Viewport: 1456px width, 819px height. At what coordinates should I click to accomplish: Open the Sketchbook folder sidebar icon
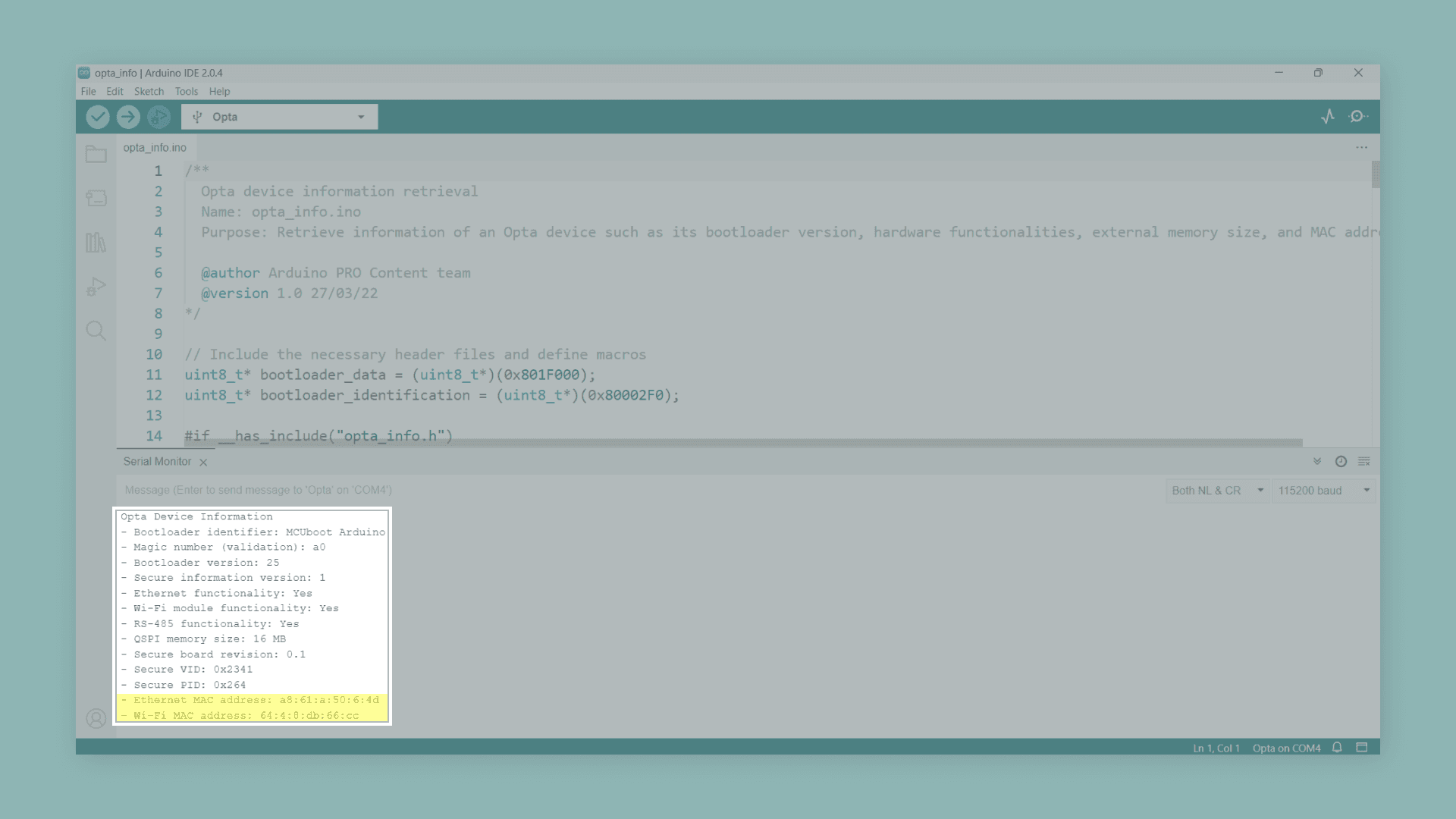click(x=96, y=155)
